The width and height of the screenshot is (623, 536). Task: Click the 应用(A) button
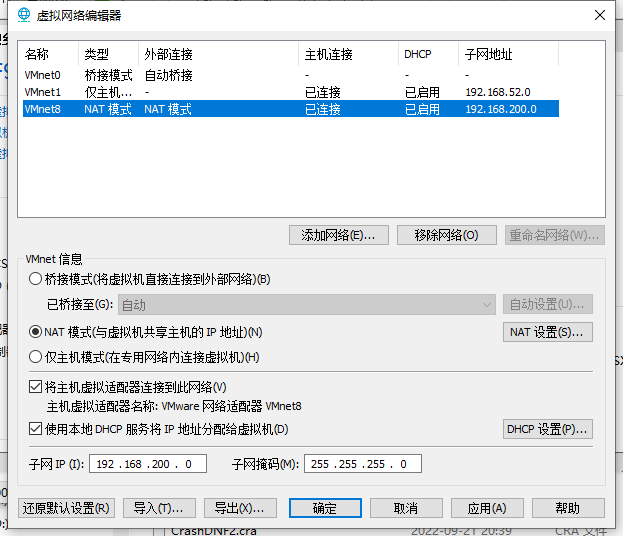pyautogui.click(x=487, y=508)
